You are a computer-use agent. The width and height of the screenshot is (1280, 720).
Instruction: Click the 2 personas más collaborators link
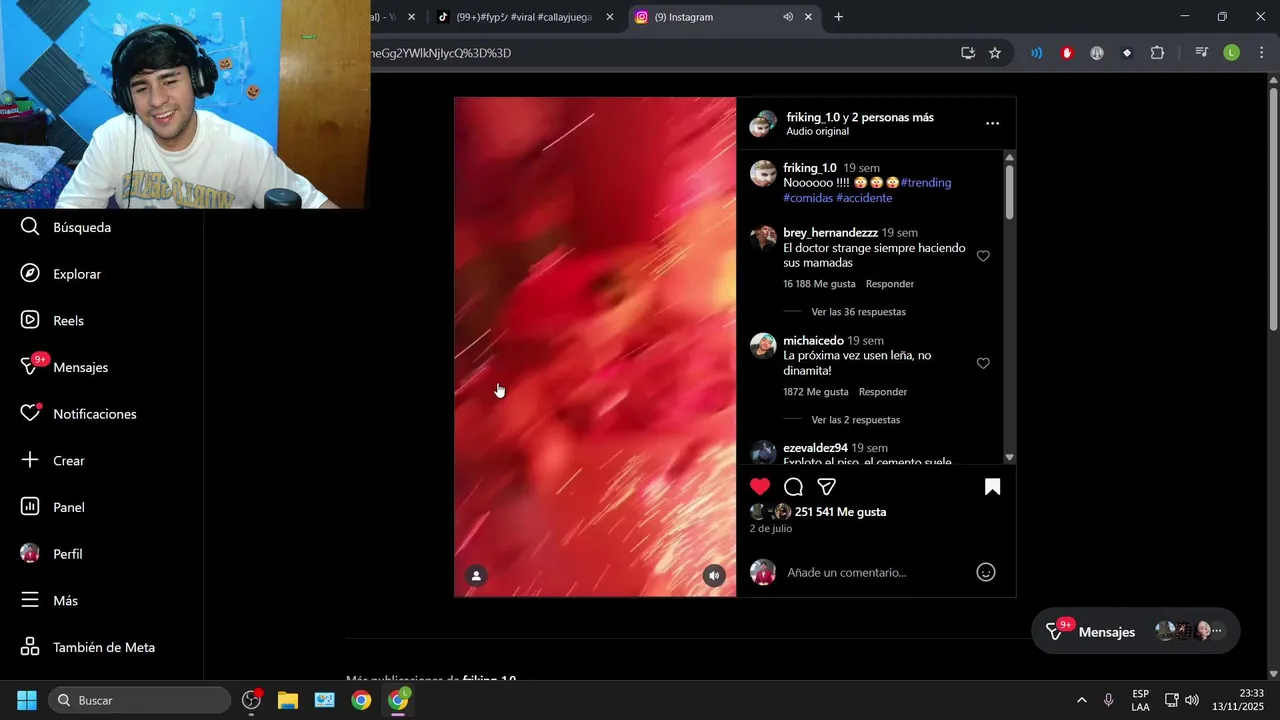click(x=893, y=117)
